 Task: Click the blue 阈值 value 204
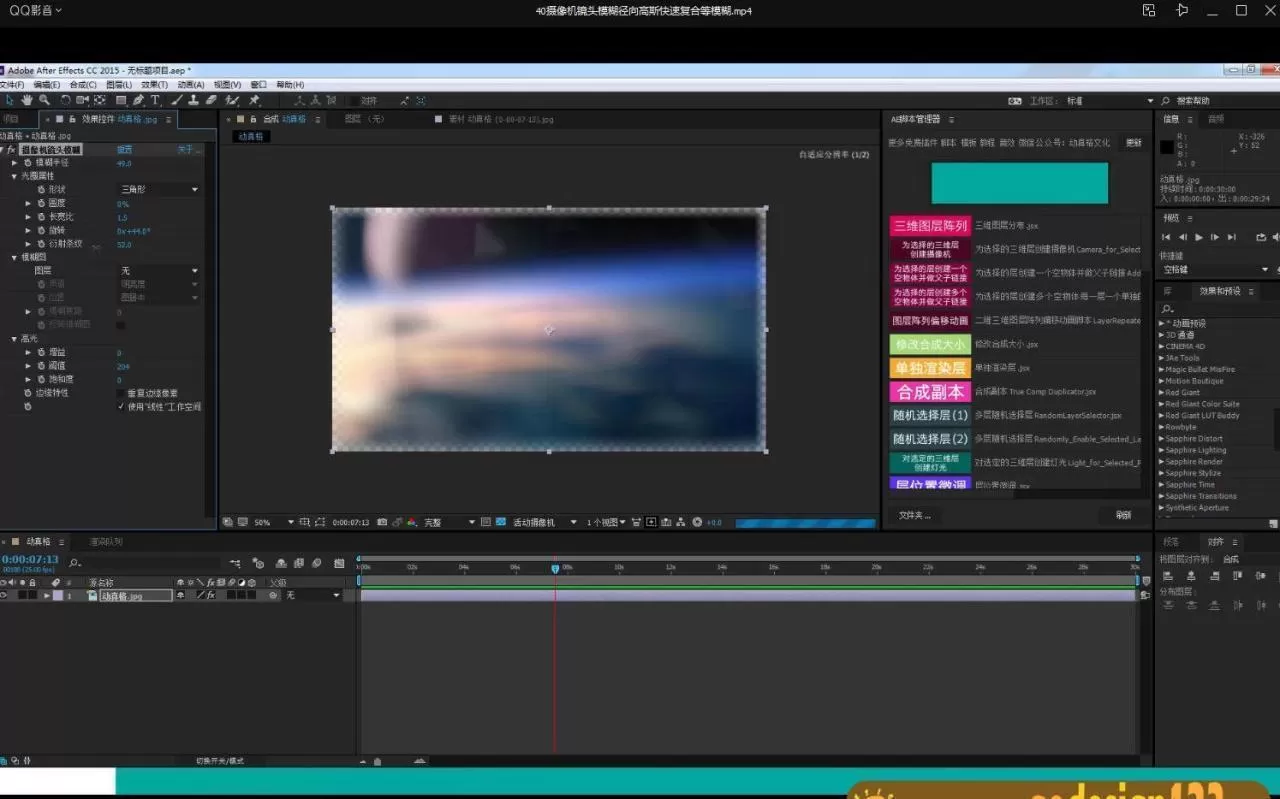(x=123, y=366)
